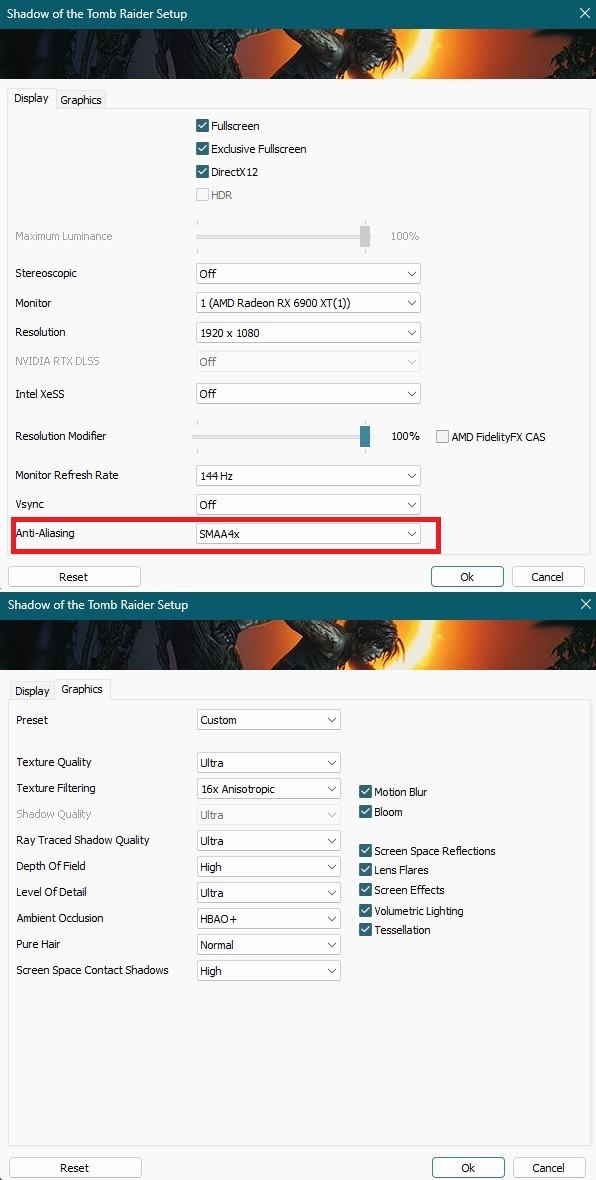Screen dimensions: 596x1180
Task: Expand the Depth Of Field dropdown
Action: coord(269,867)
